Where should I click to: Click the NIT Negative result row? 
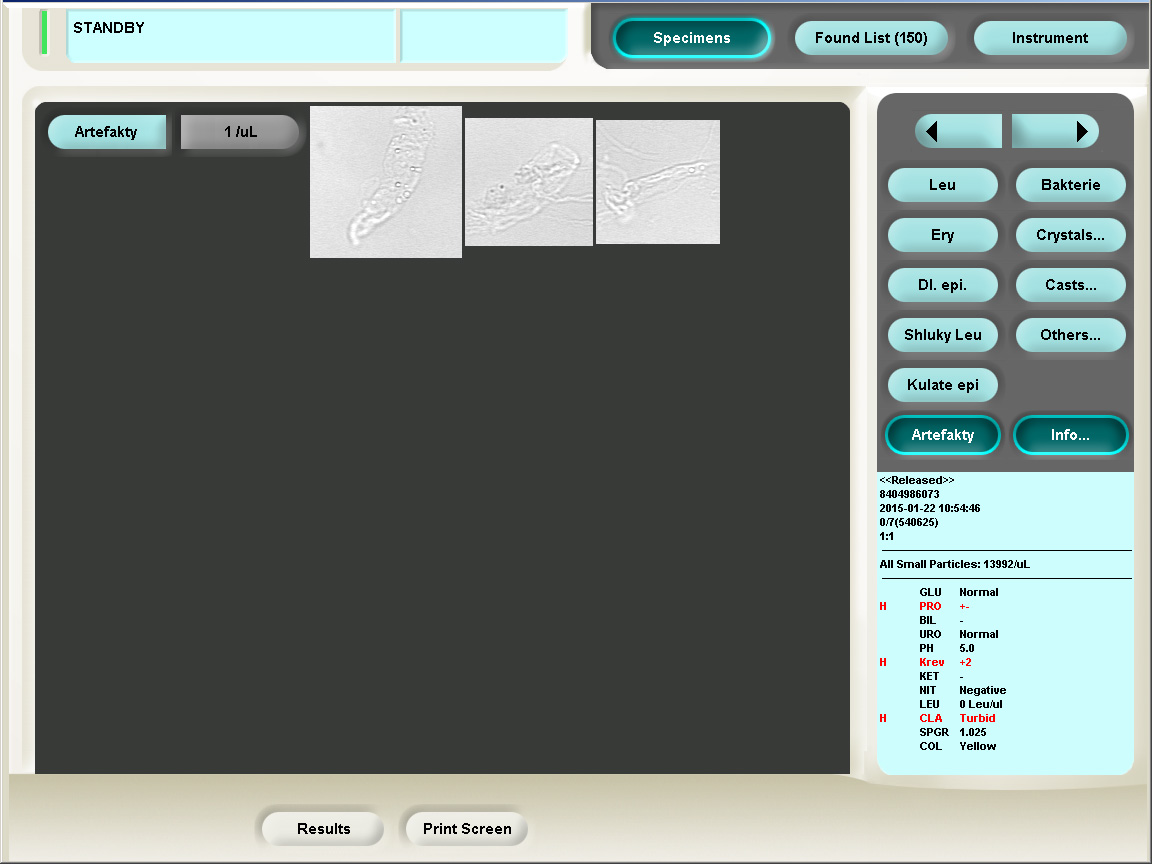962,691
